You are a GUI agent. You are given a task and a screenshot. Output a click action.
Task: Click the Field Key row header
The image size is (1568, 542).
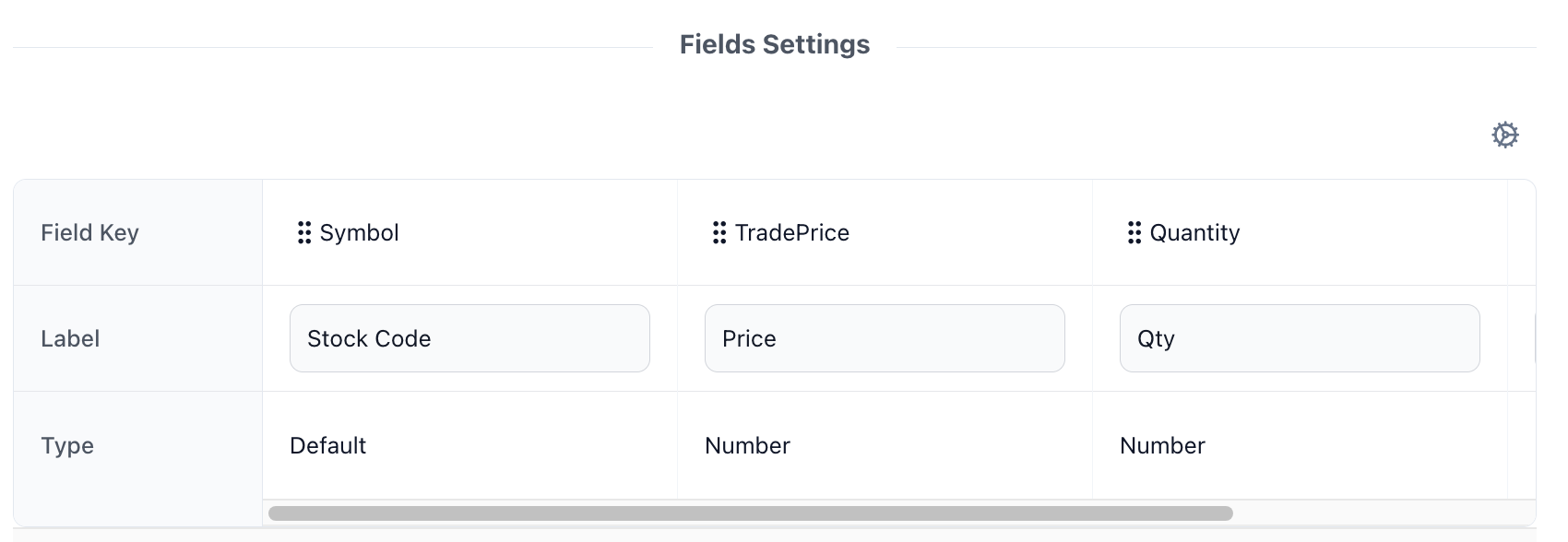(x=89, y=233)
